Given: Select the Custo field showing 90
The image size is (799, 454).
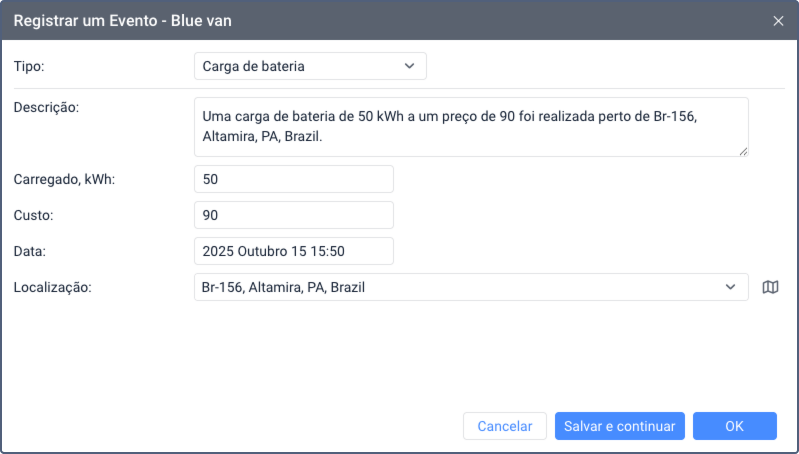Looking at the screenshot, I should 293,215.
